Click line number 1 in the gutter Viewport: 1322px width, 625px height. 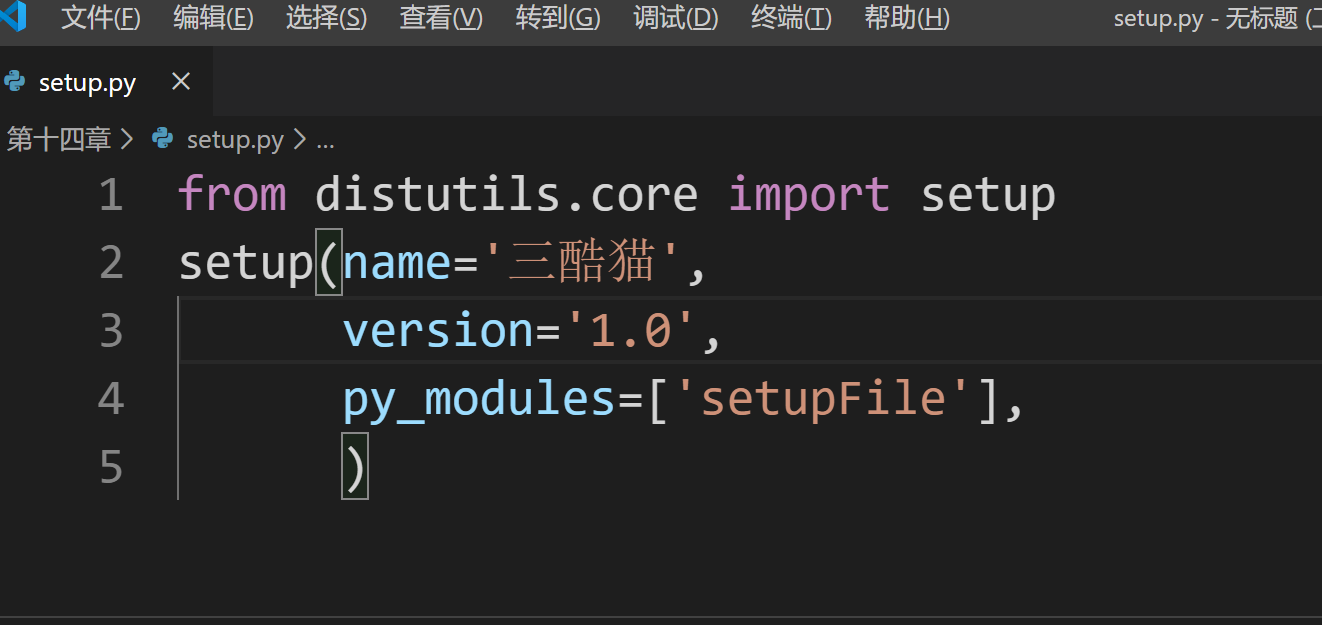pos(111,195)
